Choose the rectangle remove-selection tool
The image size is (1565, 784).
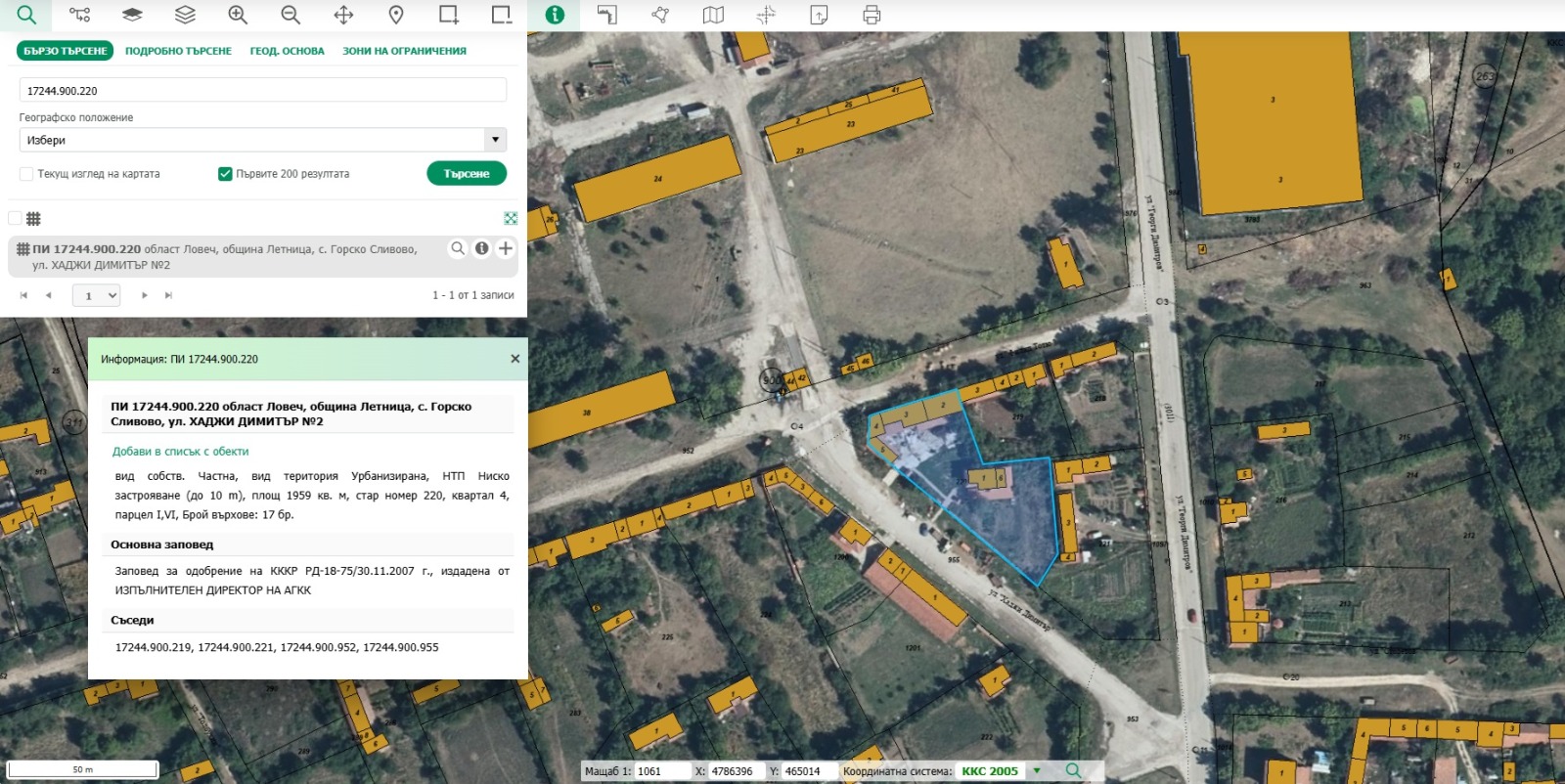click(x=502, y=15)
